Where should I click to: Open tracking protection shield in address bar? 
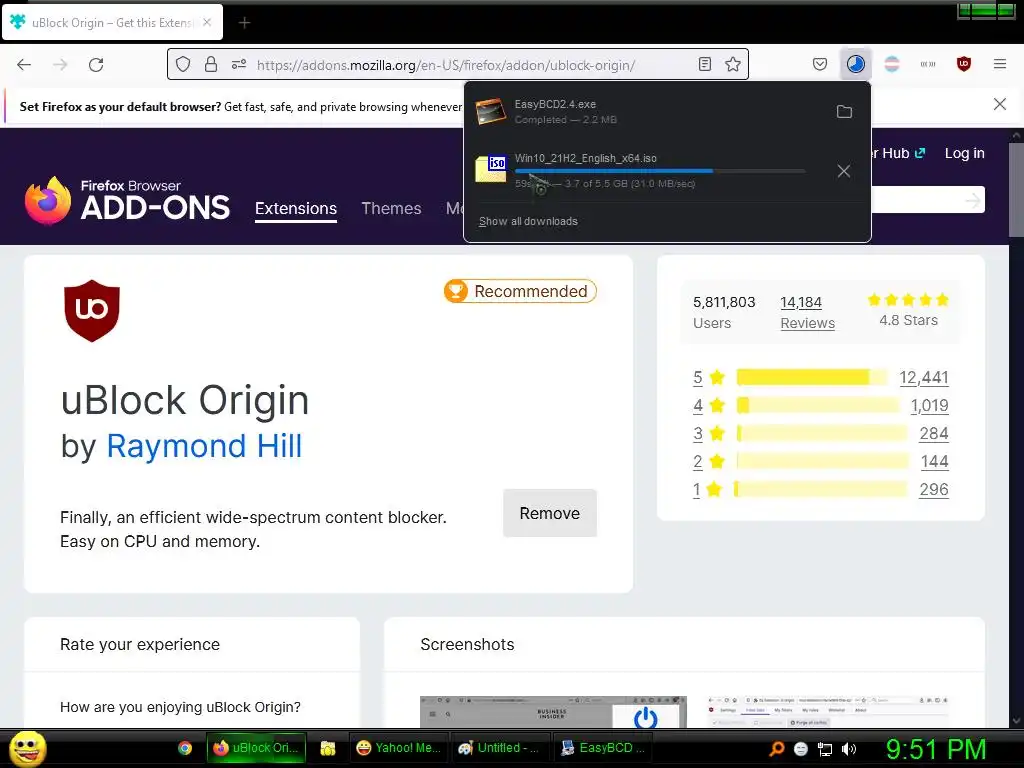coord(183,64)
